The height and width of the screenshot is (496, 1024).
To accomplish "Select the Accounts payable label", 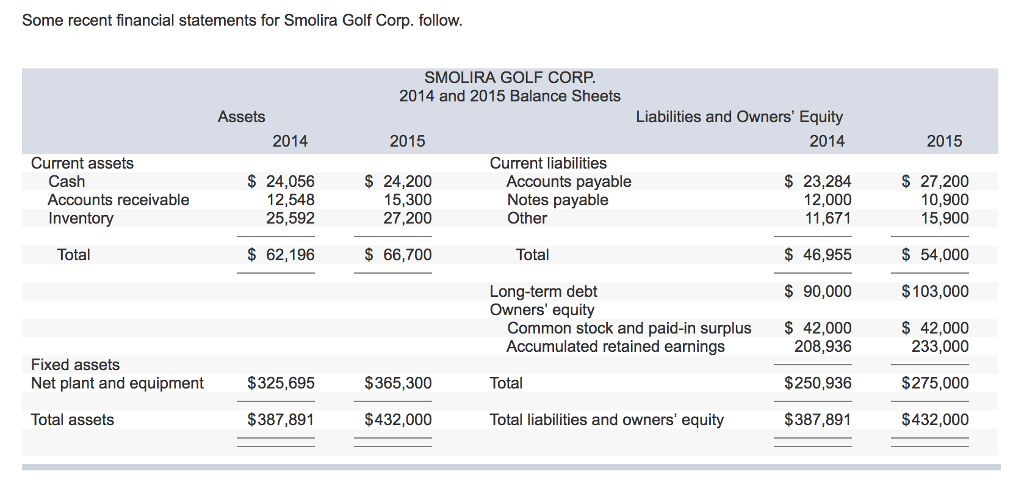I will (x=569, y=181).
